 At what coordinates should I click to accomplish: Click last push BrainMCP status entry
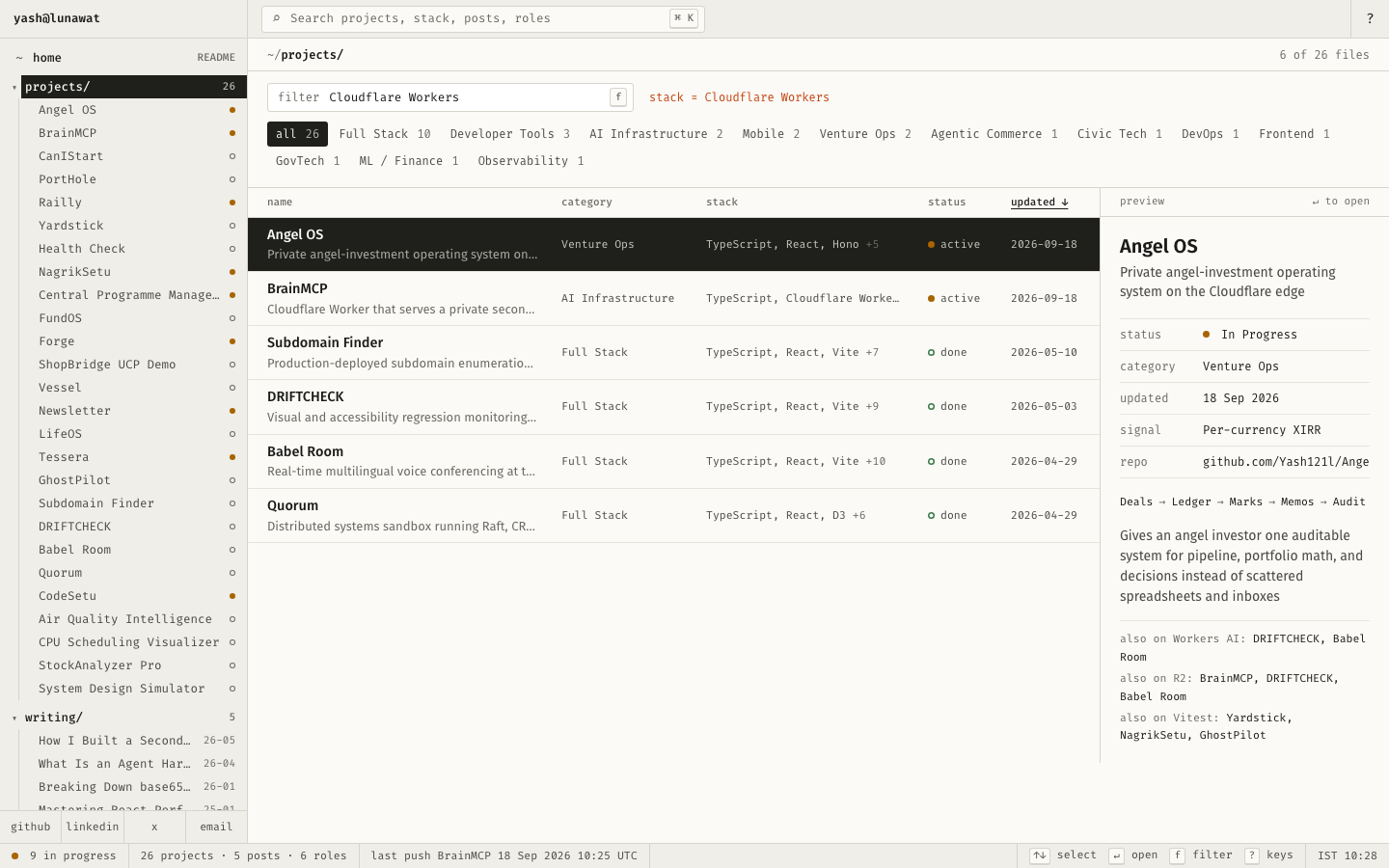point(504,855)
